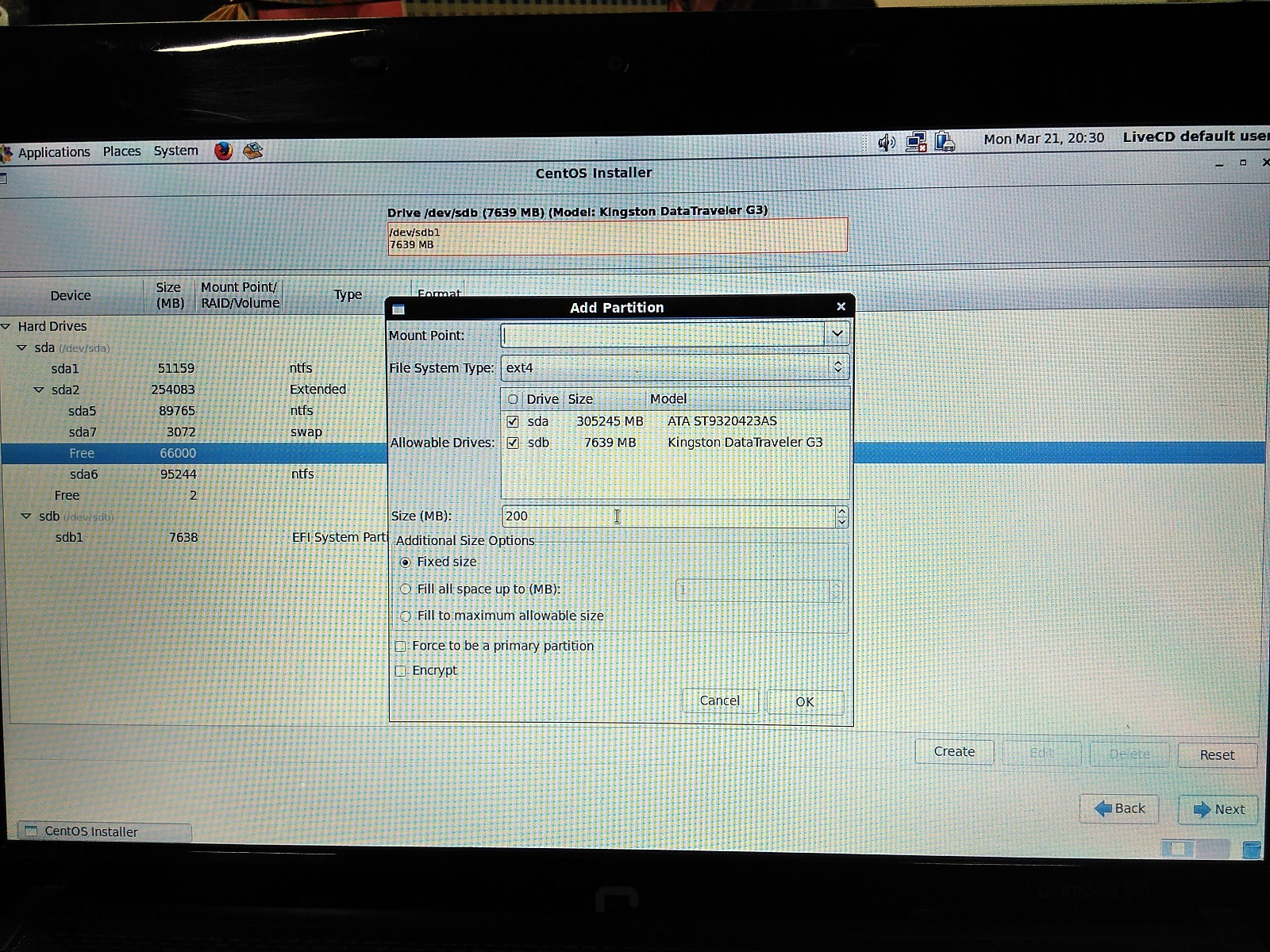Click the power/battery tray icon
1270x952 pixels.
(944, 141)
